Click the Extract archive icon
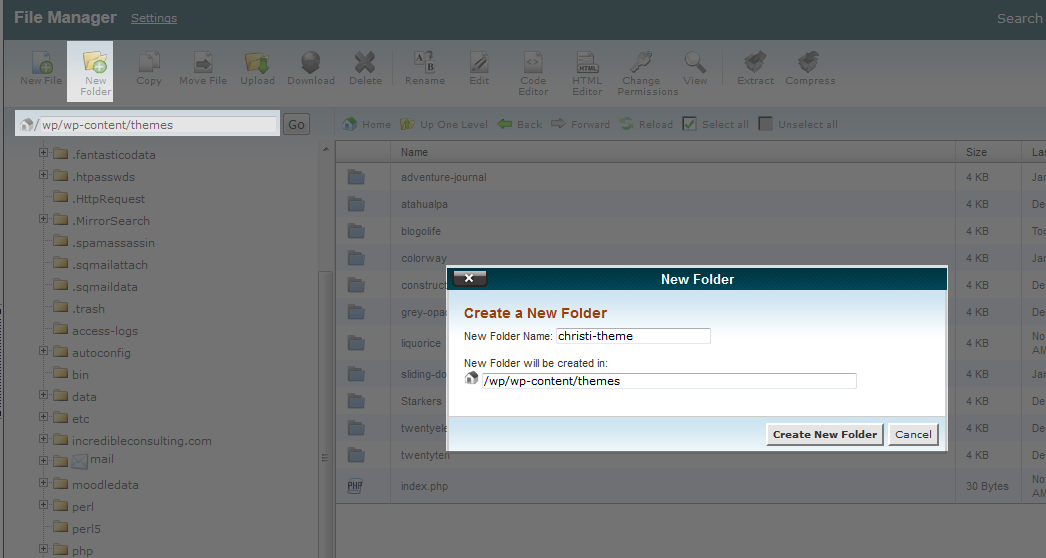 (x=755, y=67)
